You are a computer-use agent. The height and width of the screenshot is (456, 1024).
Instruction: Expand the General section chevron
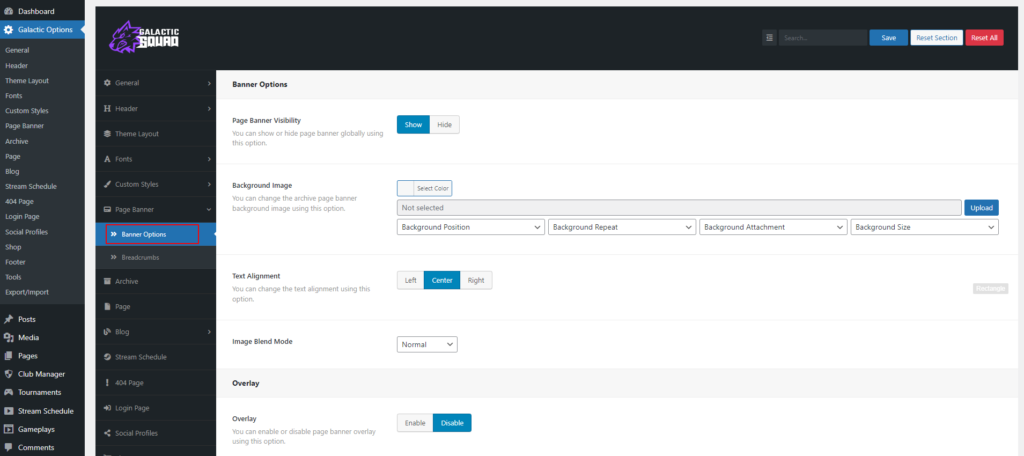(209, 83)
